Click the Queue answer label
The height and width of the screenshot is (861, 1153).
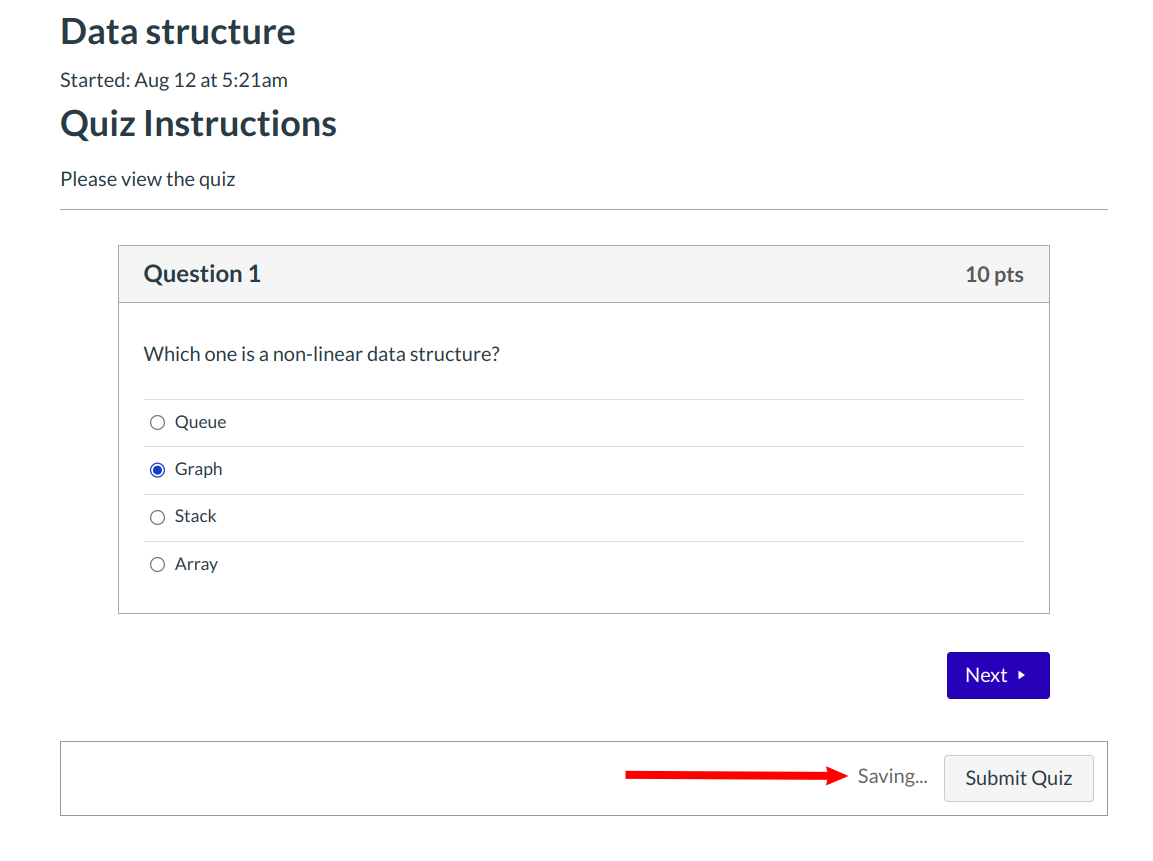pyautogui.click(x=200, y=423)
